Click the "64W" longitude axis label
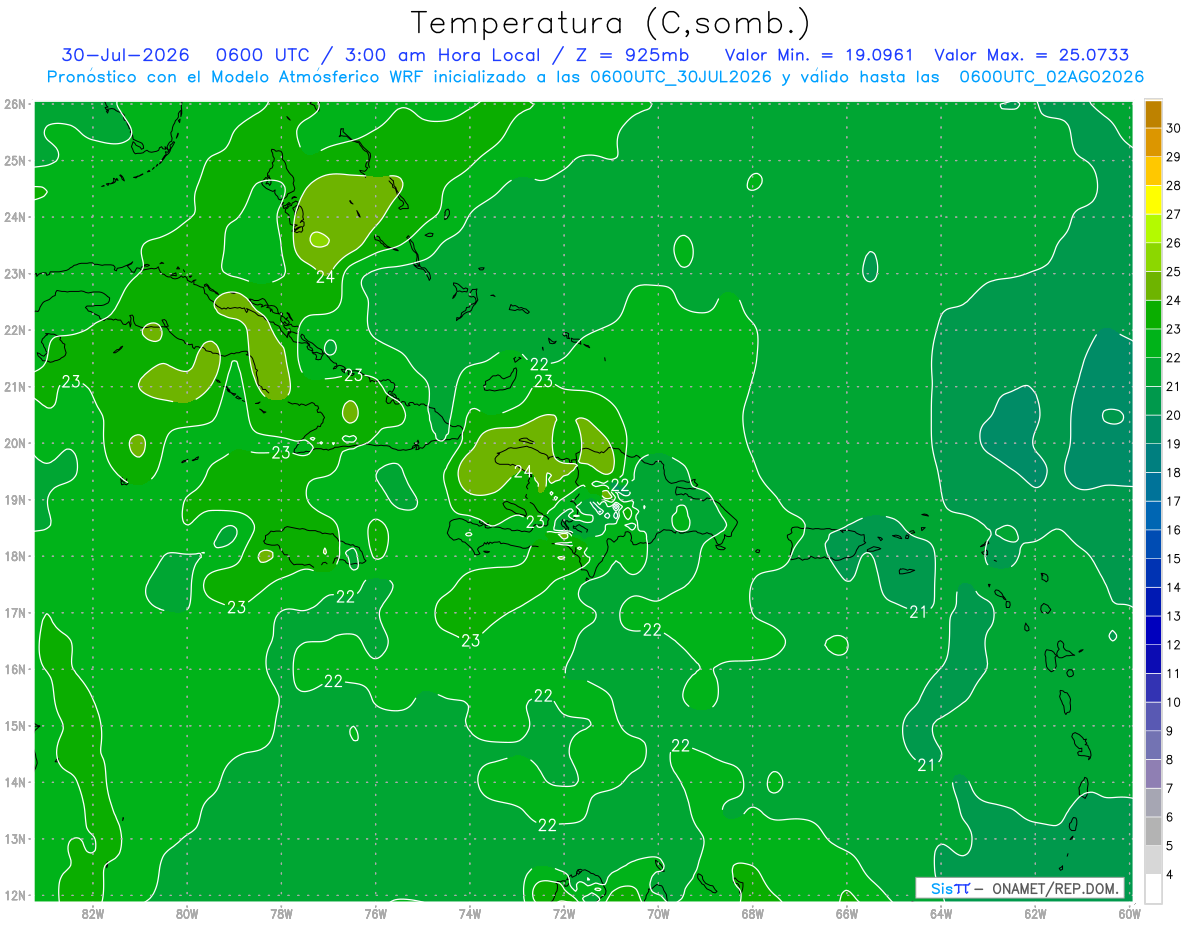The image size is (1200, 927). [x=940, y=913]
